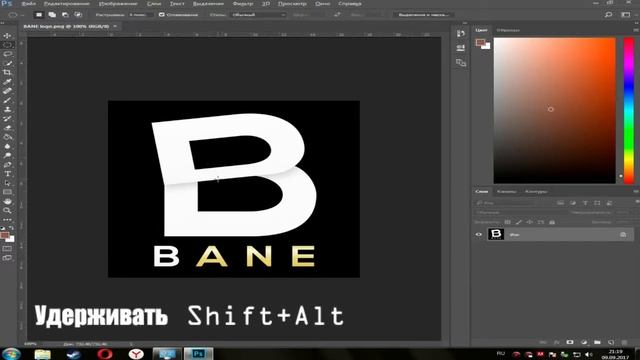640x360 pixels.
Task: Open the Изображение menu
Action: (118, 4)
